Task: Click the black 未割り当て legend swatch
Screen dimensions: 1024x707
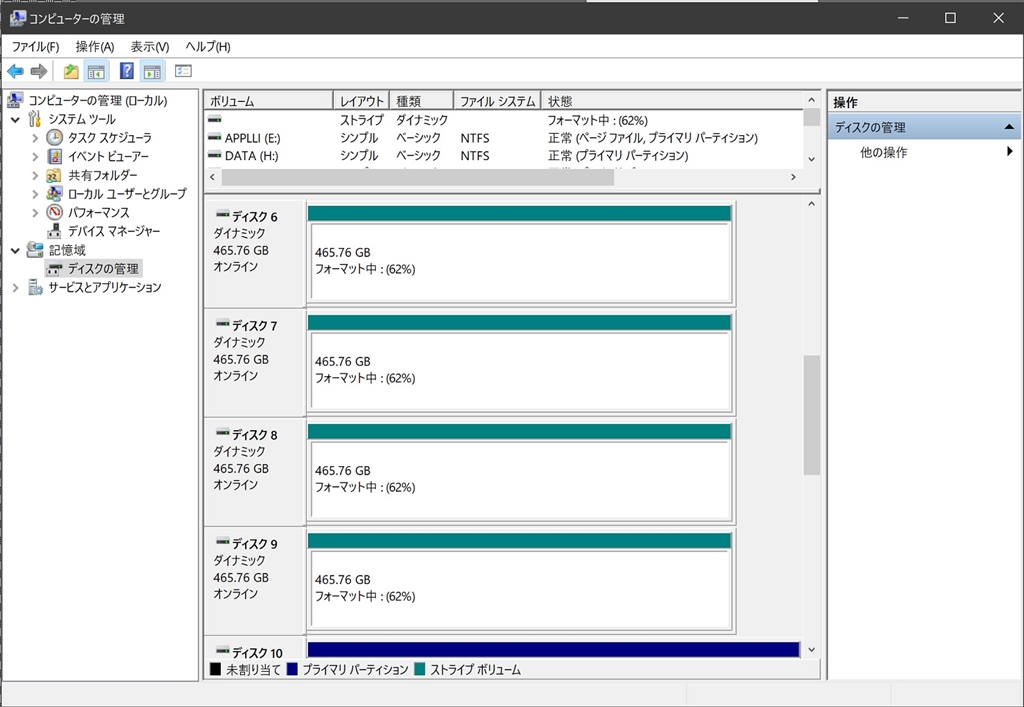Action: coord(216,669)
